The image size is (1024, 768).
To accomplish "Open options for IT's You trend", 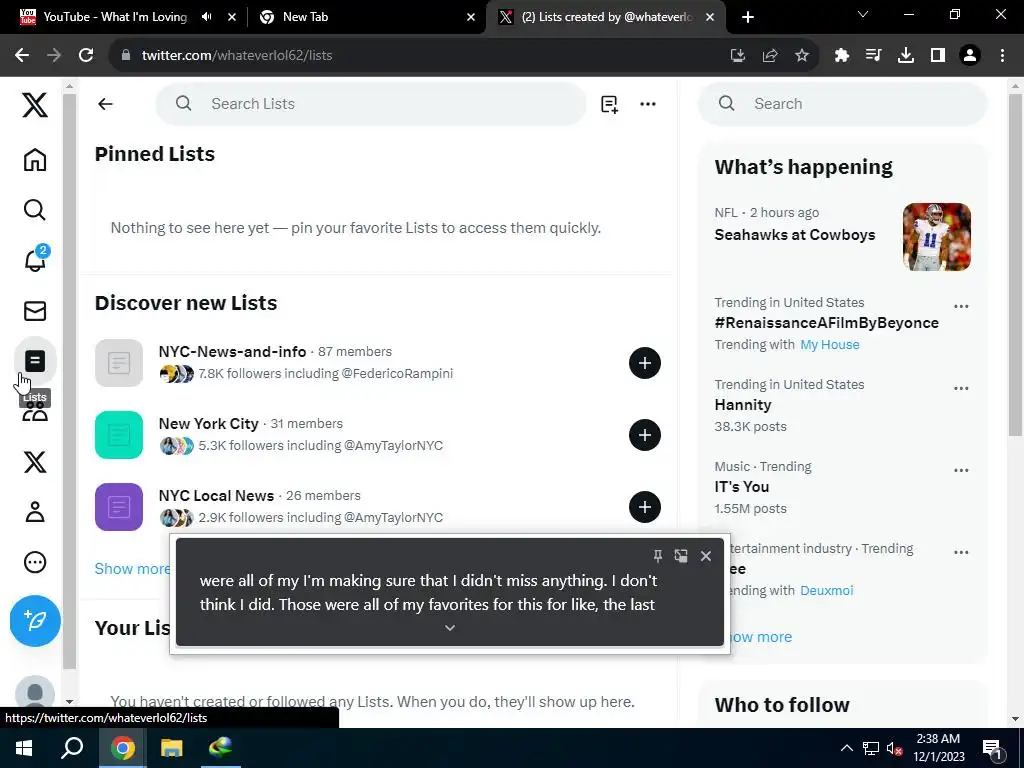I will pos(961,470).
